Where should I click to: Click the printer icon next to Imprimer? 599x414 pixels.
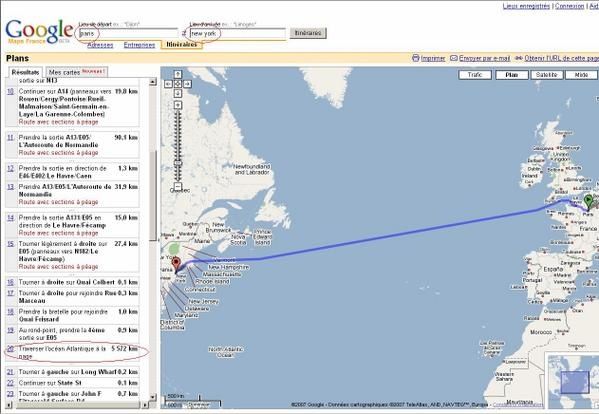tap(416, 58)
